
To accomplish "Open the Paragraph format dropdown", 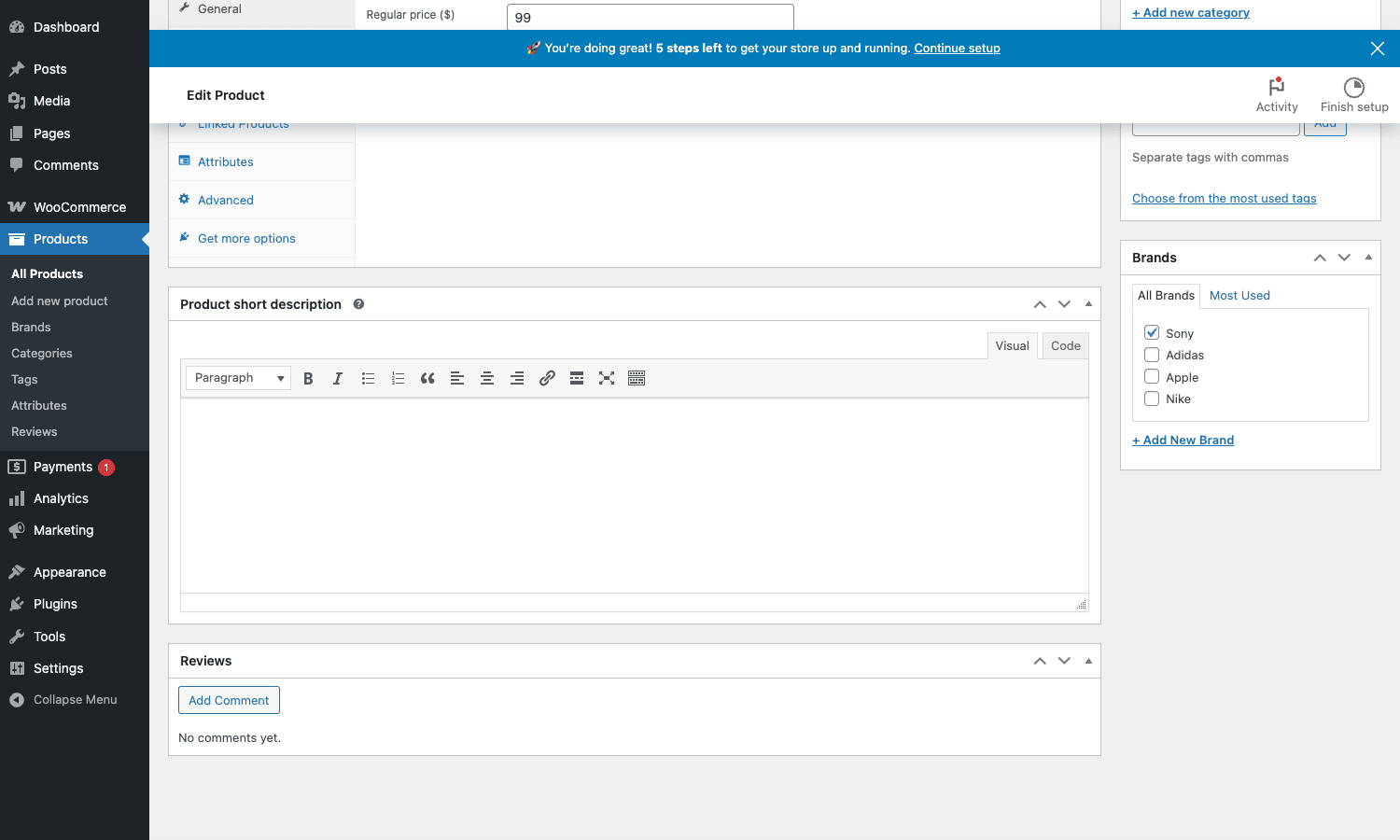I will coord(238,378).
